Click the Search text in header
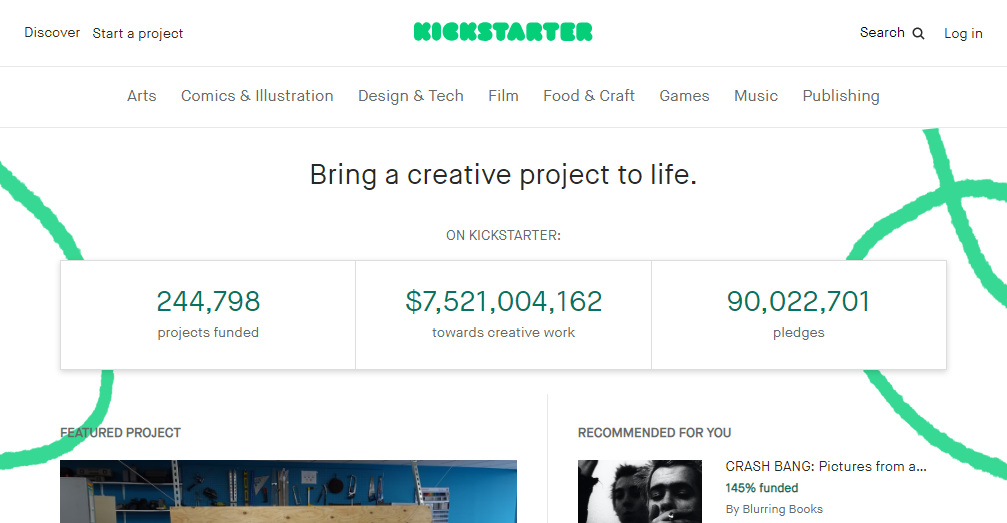The image size is (1007, 523). pyautogui.click(x=882, y=33)
